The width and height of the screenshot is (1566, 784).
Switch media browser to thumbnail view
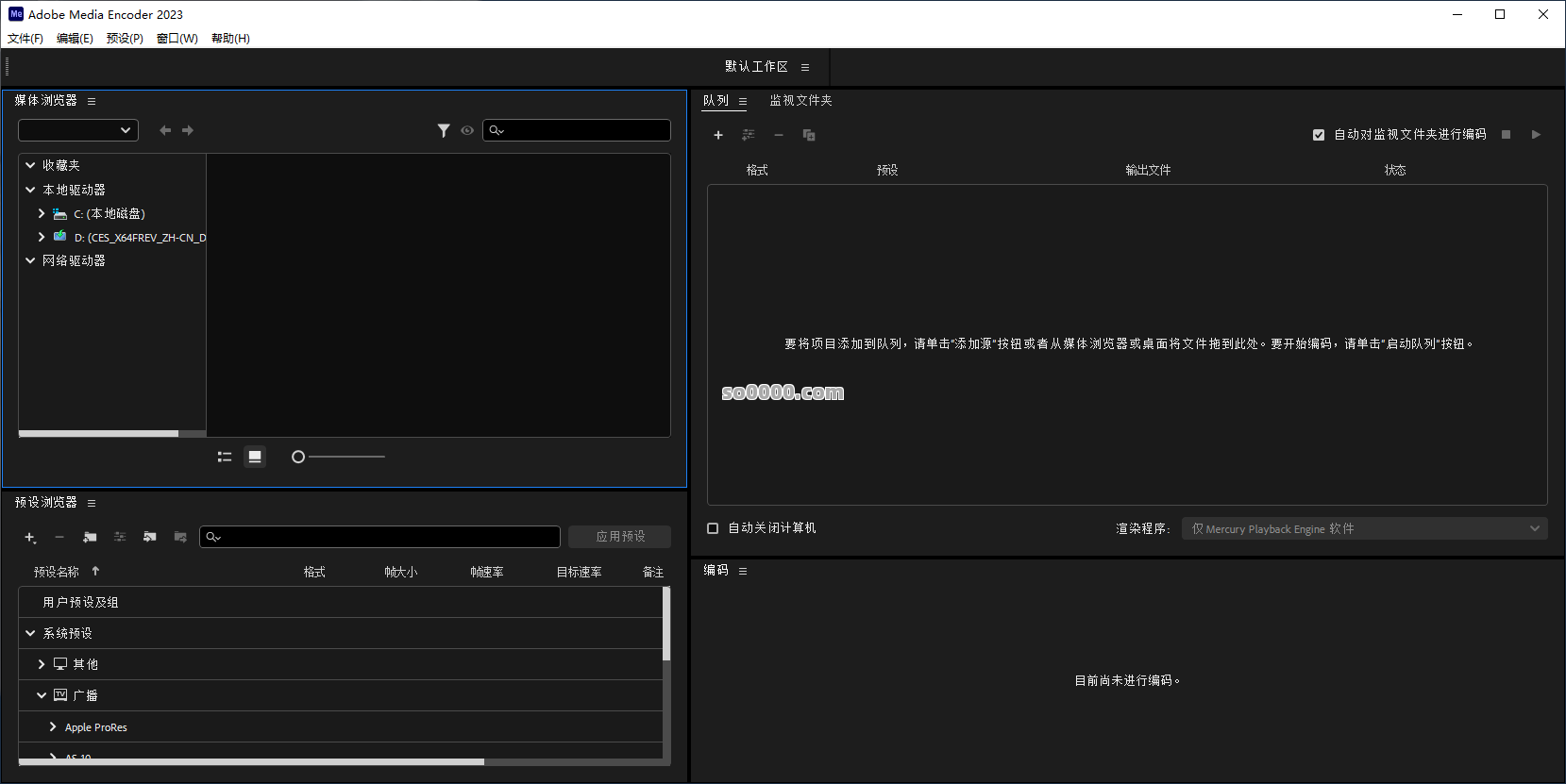point(255,457)
